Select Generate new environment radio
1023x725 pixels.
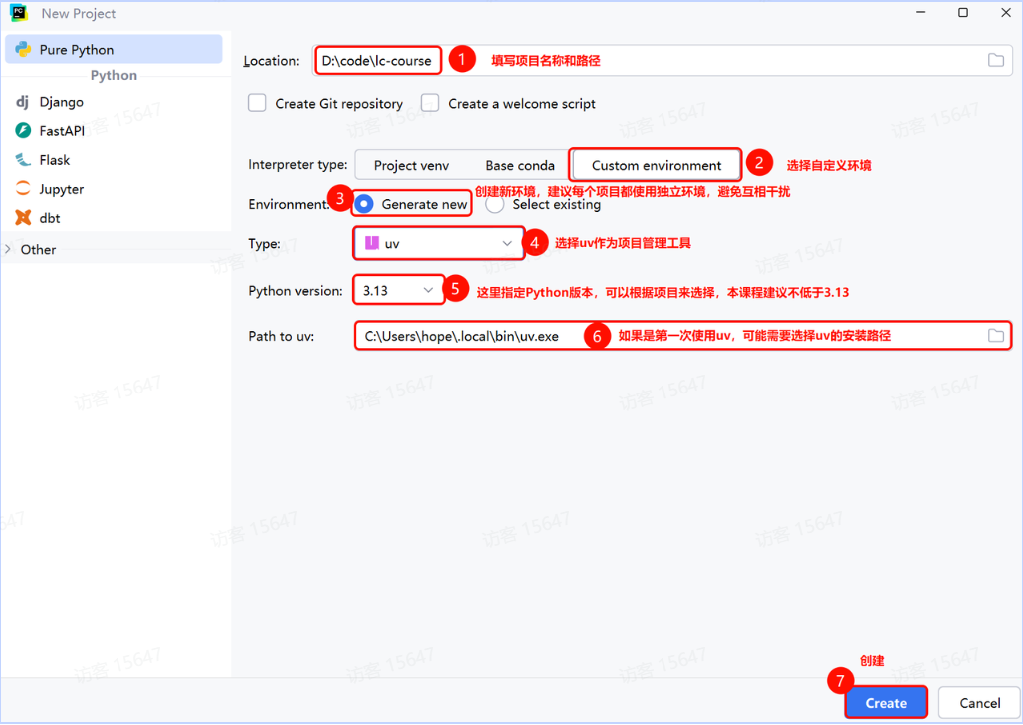click(364, 204)
